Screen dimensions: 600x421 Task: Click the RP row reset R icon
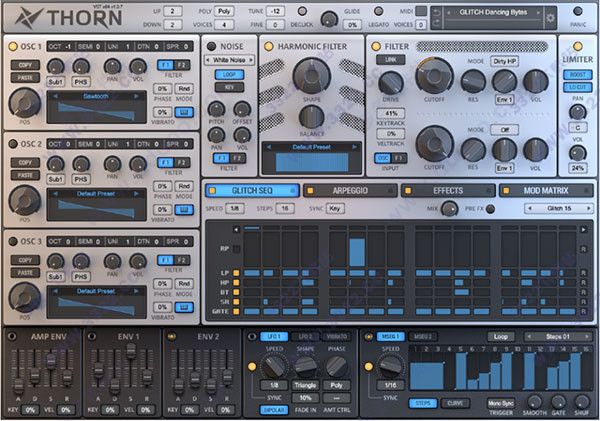(583, 247)
